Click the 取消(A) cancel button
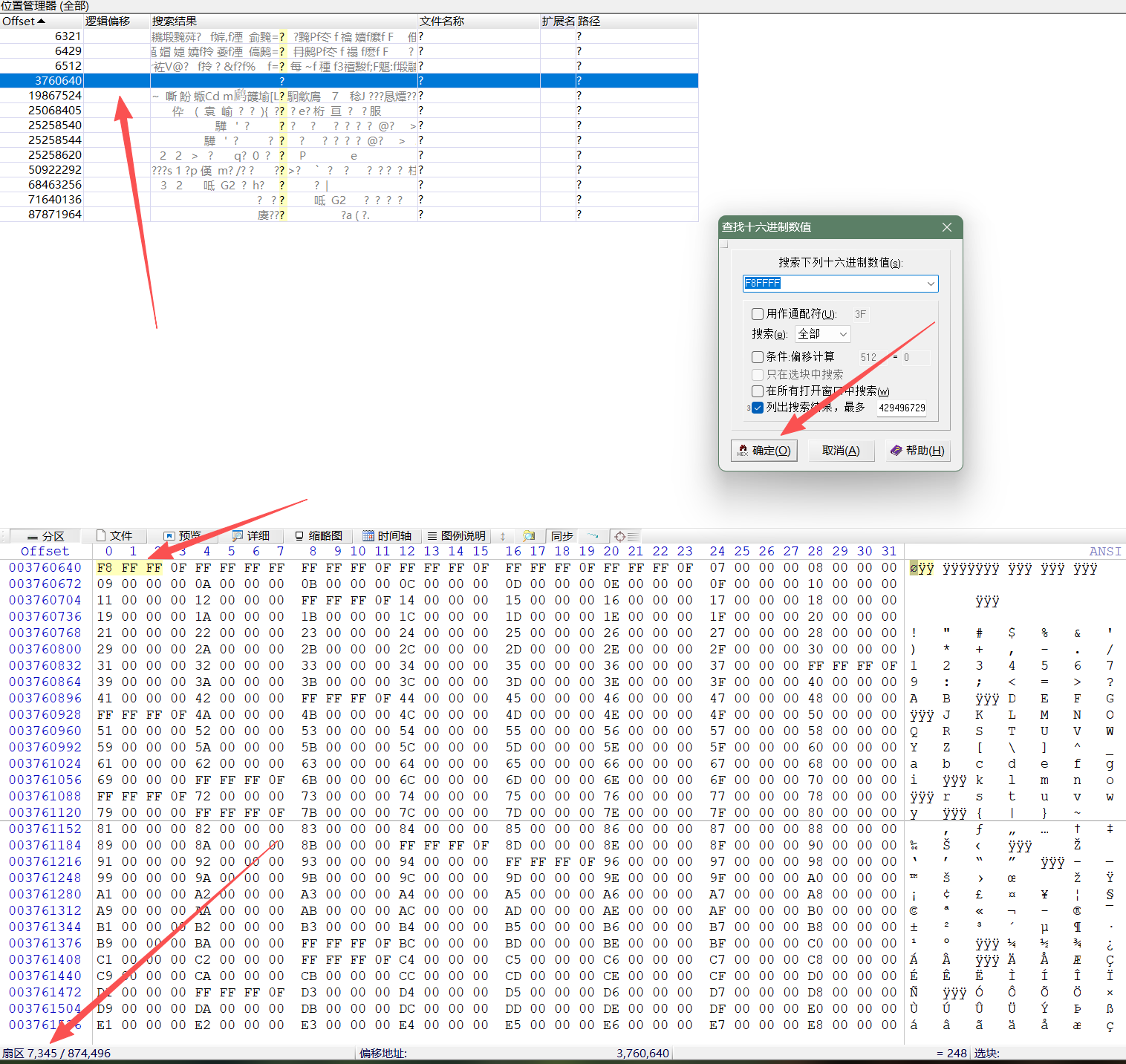 [841, 451]
